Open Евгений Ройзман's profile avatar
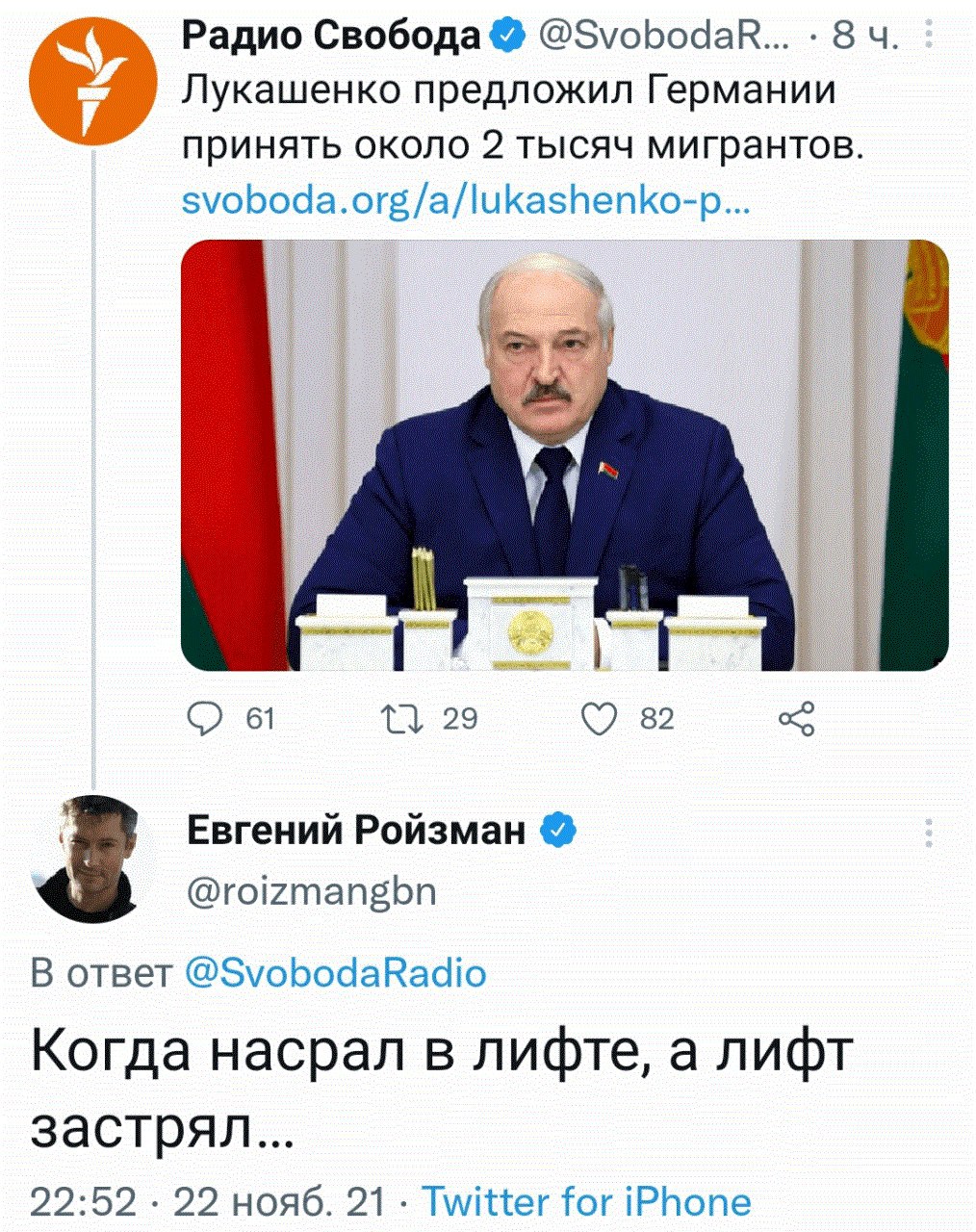The image size is (976, 1232). [86, 859]
